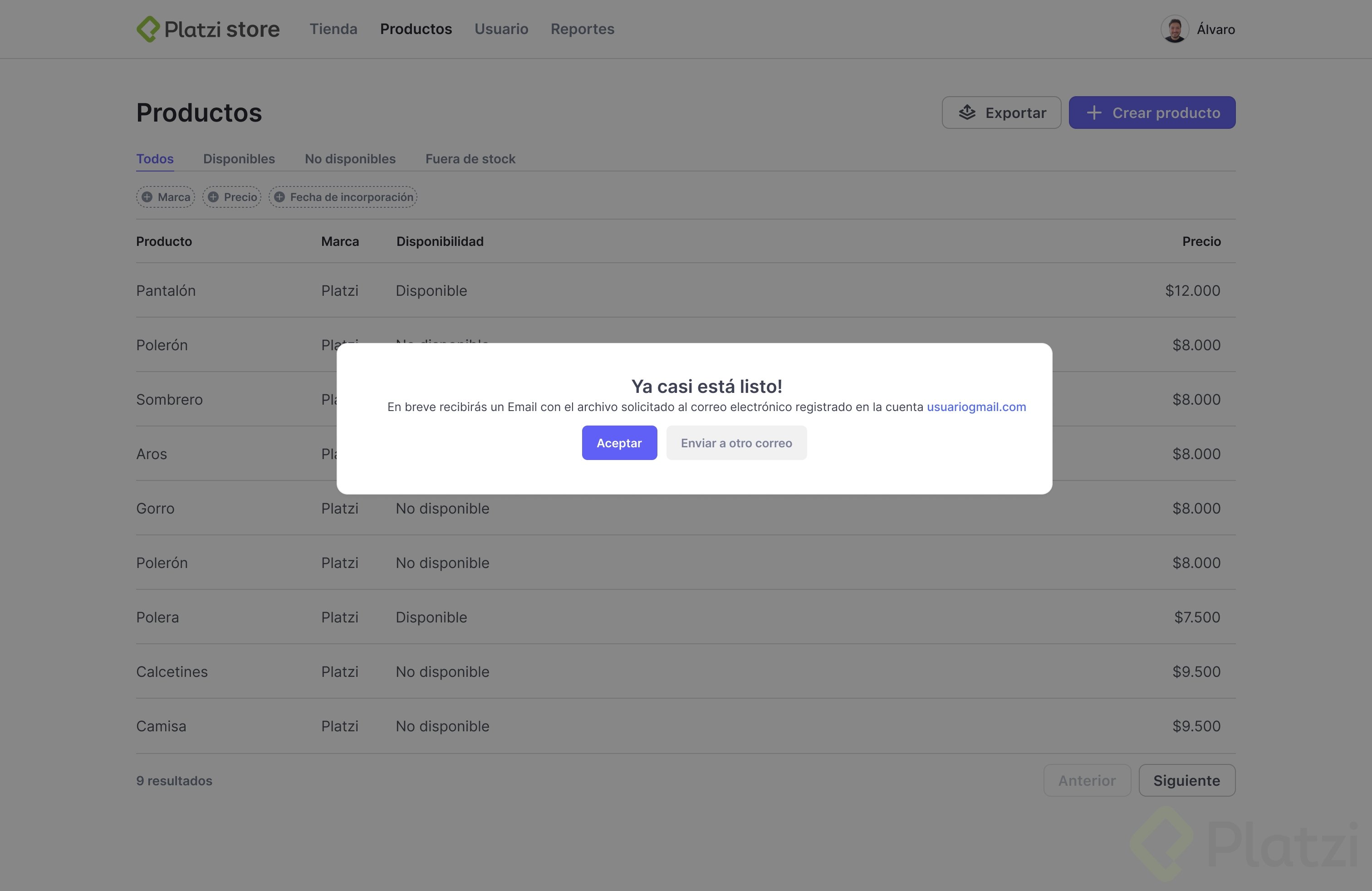Viewport: 1372px width, 891px height.
Task: Click Álvaro's profile avatar
Action: [1174, 29]
